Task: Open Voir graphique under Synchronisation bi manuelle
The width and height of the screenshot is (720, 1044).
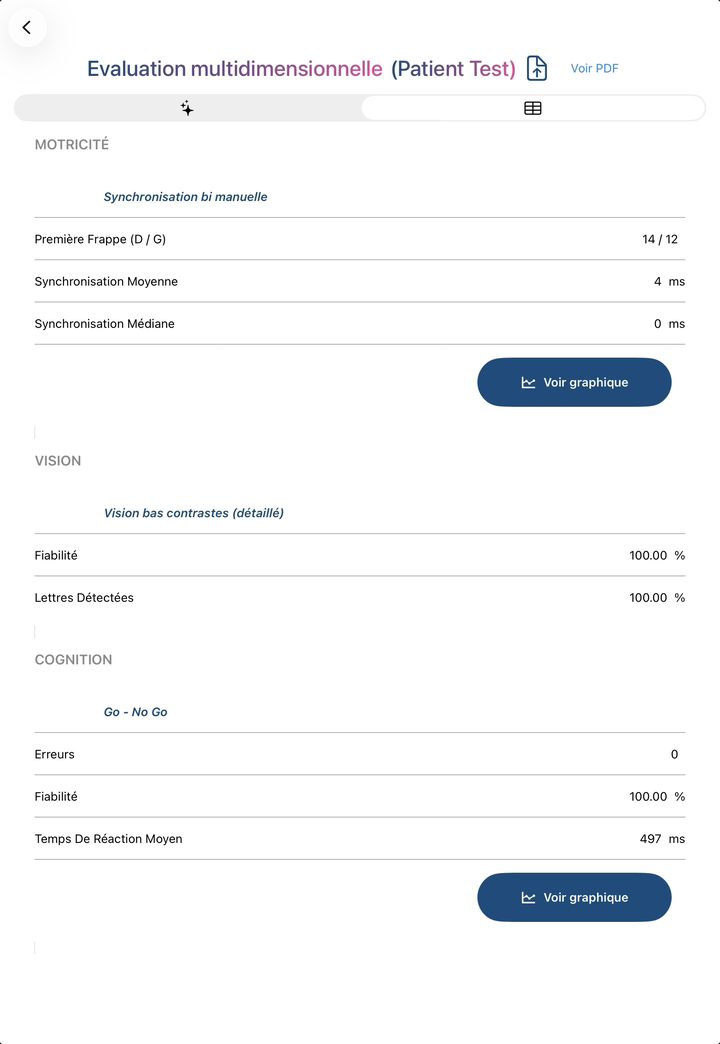Action: [x=574, y=382]
